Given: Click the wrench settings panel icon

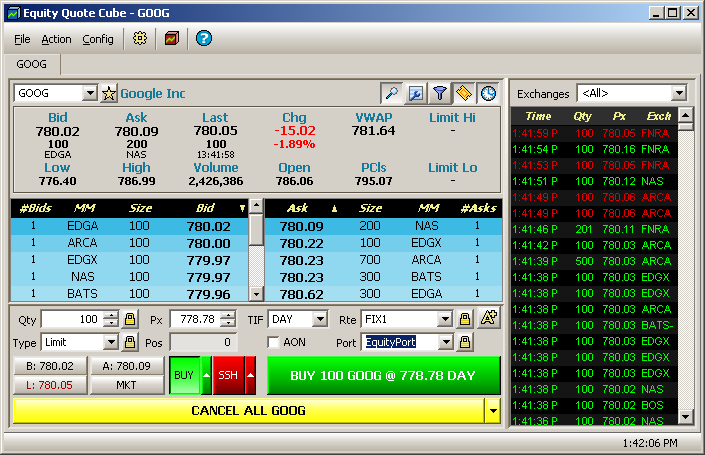Looking at the screenshot, I should pyautogui.click(x=416, y=94).
